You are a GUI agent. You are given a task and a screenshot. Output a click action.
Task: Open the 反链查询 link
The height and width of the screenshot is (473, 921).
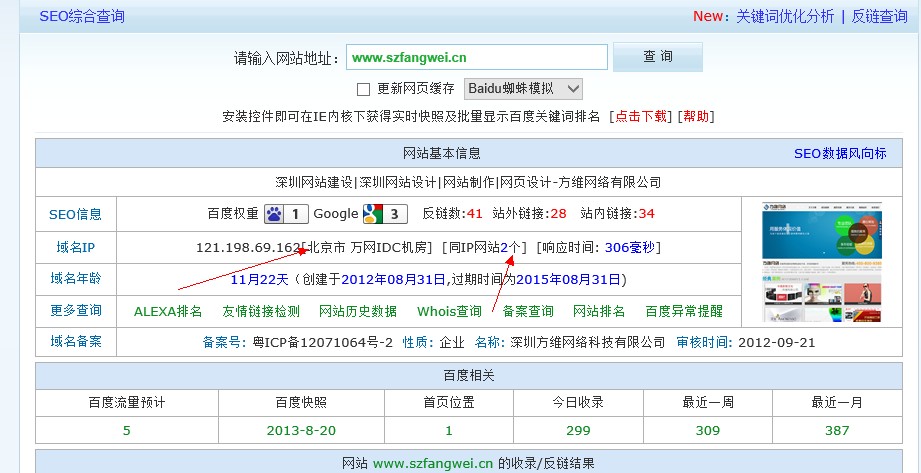(879, 16)
